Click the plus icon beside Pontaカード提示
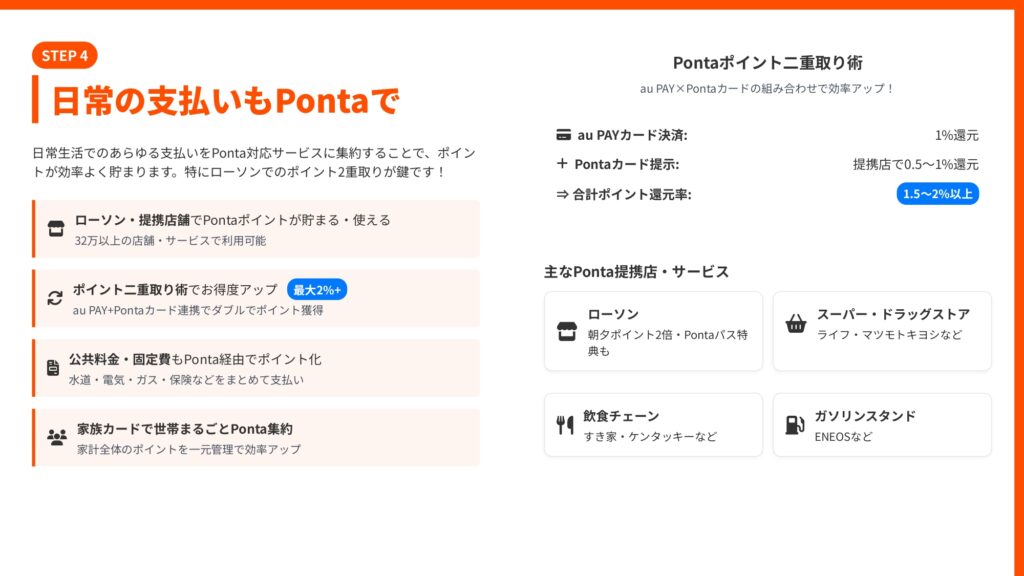The height and width of the screenshot is (576, 1024). tap(562, 164)
